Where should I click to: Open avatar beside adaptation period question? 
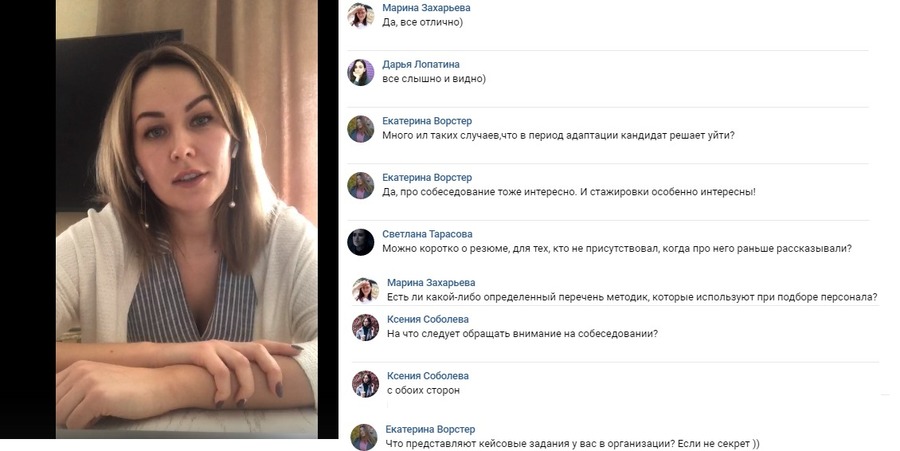pyautogui.click(x=360, y=129)
